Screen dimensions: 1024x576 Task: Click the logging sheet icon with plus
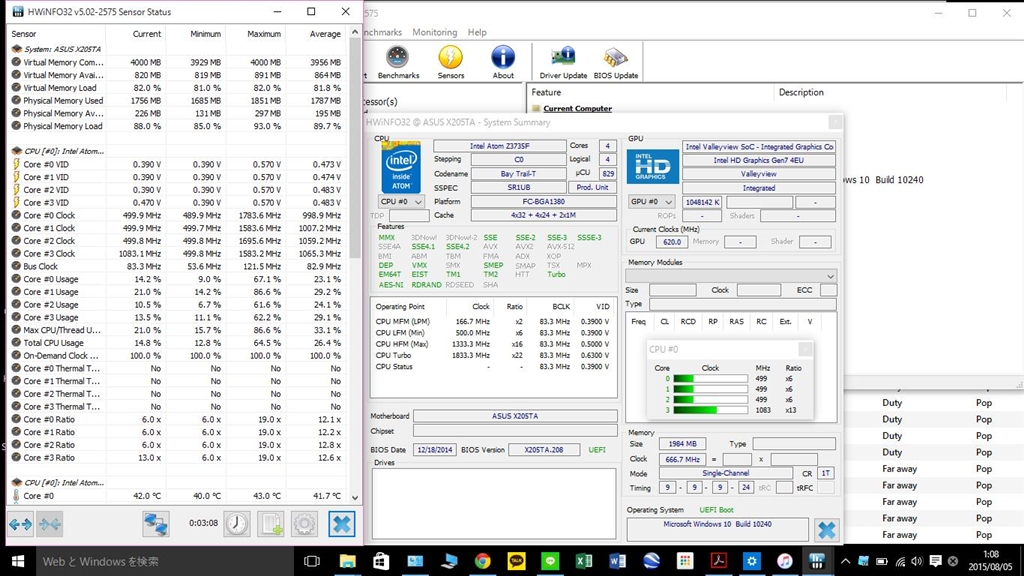[x=271, y=523]
